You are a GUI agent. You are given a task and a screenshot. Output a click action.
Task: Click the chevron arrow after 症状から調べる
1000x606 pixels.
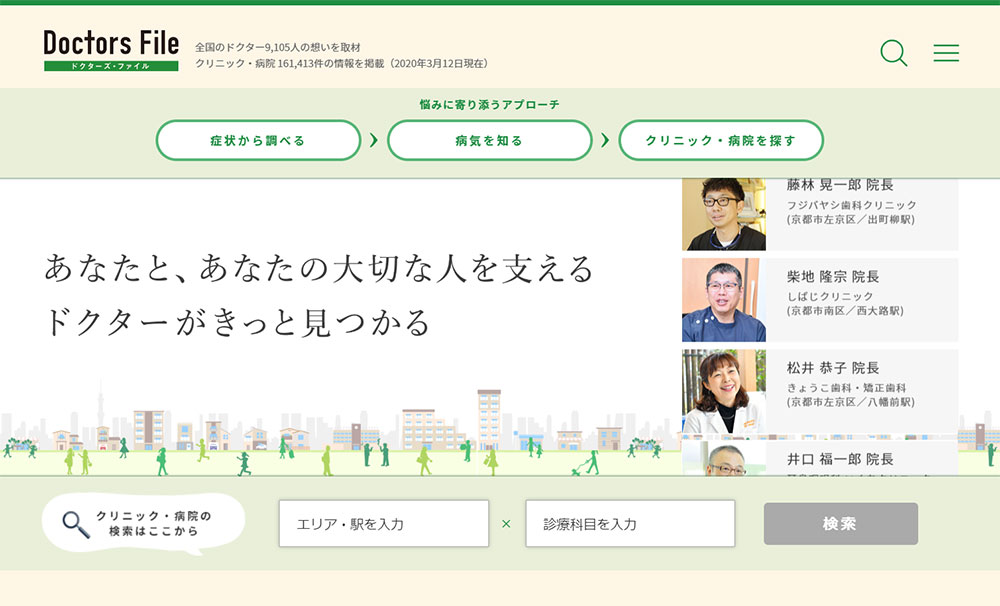pos(374,140)
